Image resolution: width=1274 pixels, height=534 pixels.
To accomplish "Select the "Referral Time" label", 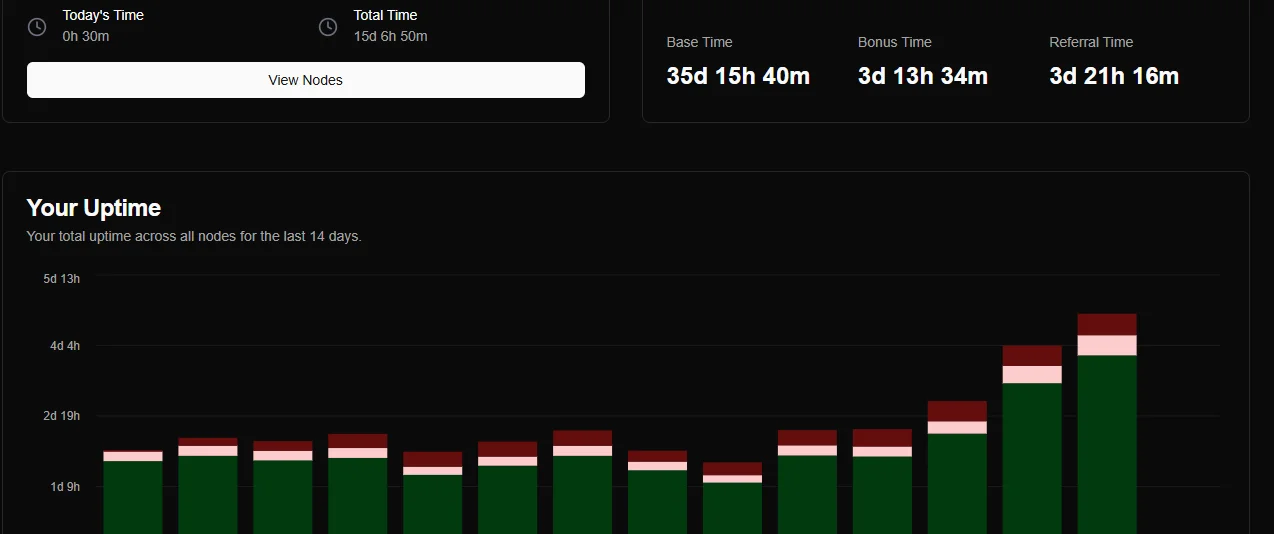I will pyautogui.click(x=1091, y=42).
